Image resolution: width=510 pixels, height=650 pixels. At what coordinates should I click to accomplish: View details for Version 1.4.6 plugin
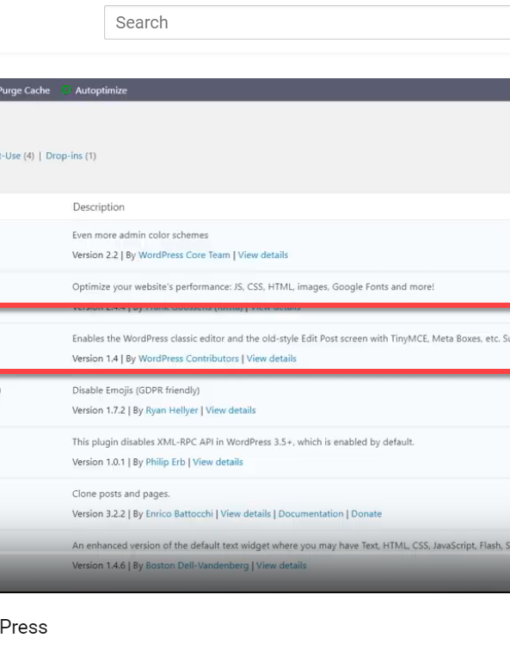click(281, 566)
